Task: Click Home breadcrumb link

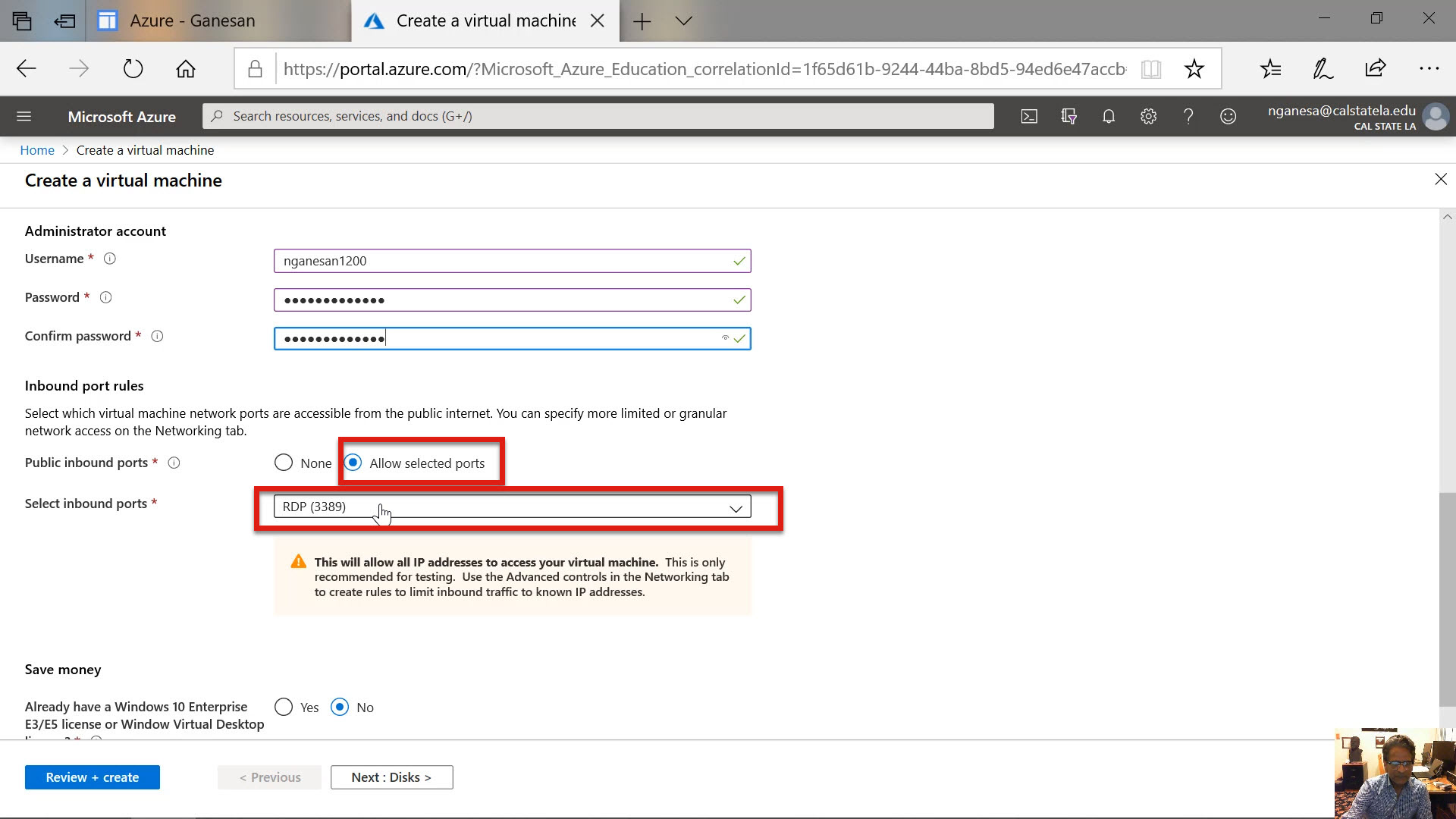Action: (37, 150)
